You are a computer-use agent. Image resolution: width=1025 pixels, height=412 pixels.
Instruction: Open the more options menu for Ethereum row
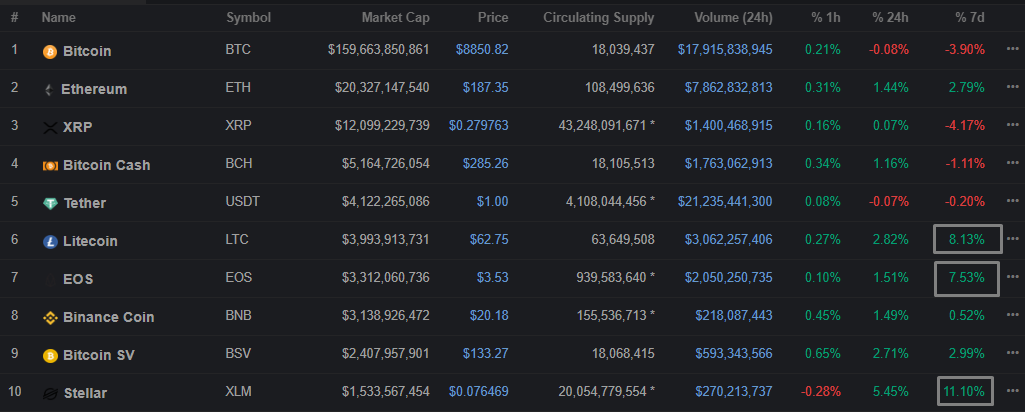click(1013, 86)
